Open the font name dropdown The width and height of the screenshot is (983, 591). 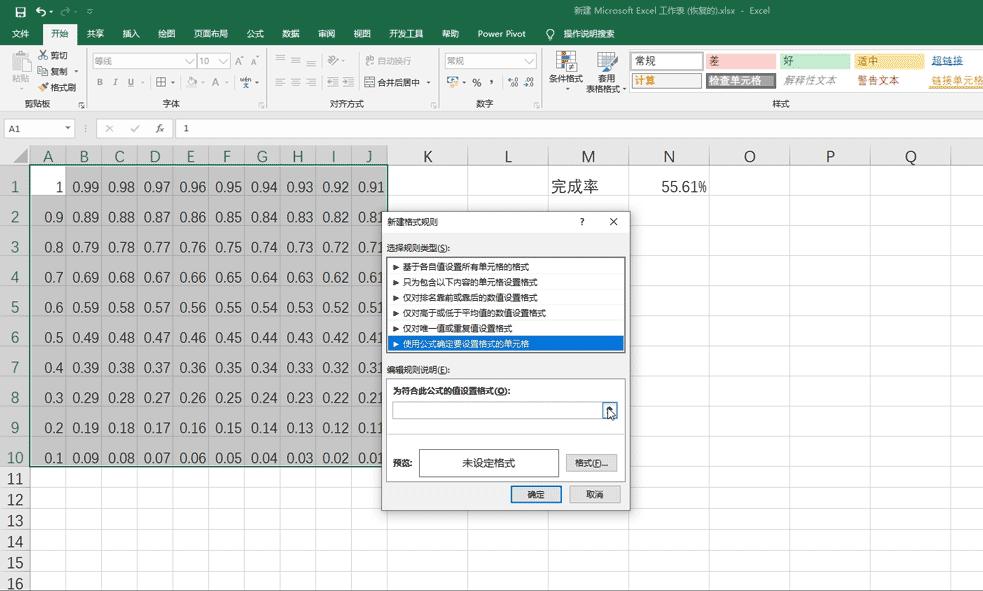[x=190, y=61]
